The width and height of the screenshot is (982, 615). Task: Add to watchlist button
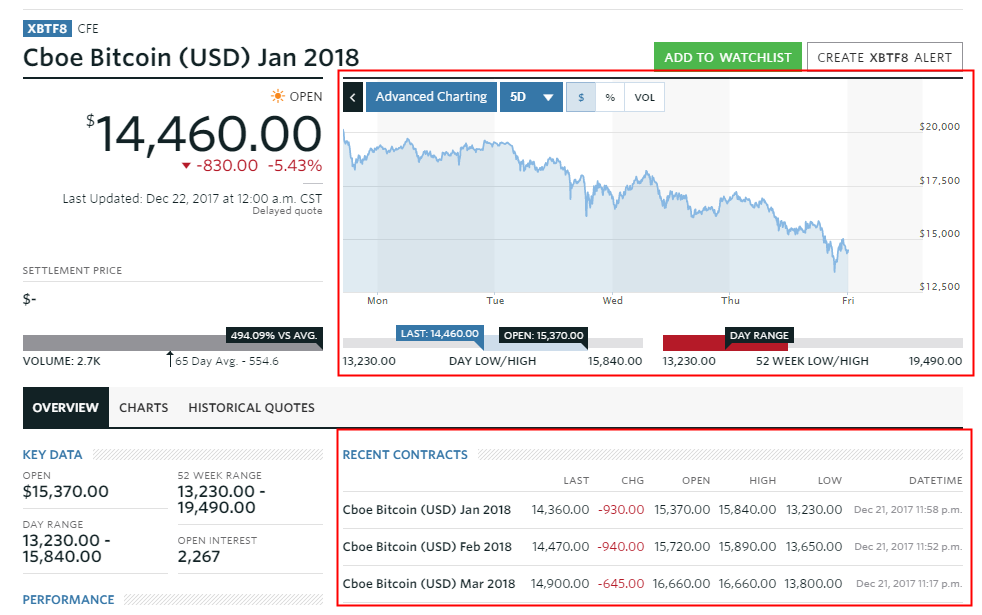click(x=728, y=57)
